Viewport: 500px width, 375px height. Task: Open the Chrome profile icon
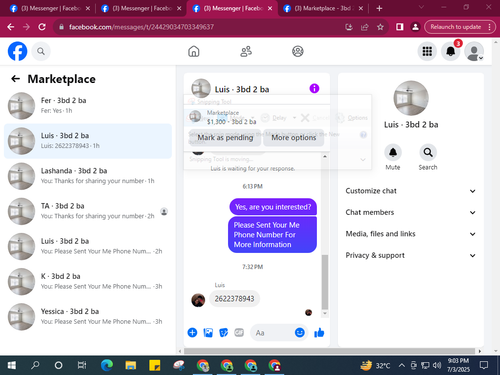pos(415,27)
